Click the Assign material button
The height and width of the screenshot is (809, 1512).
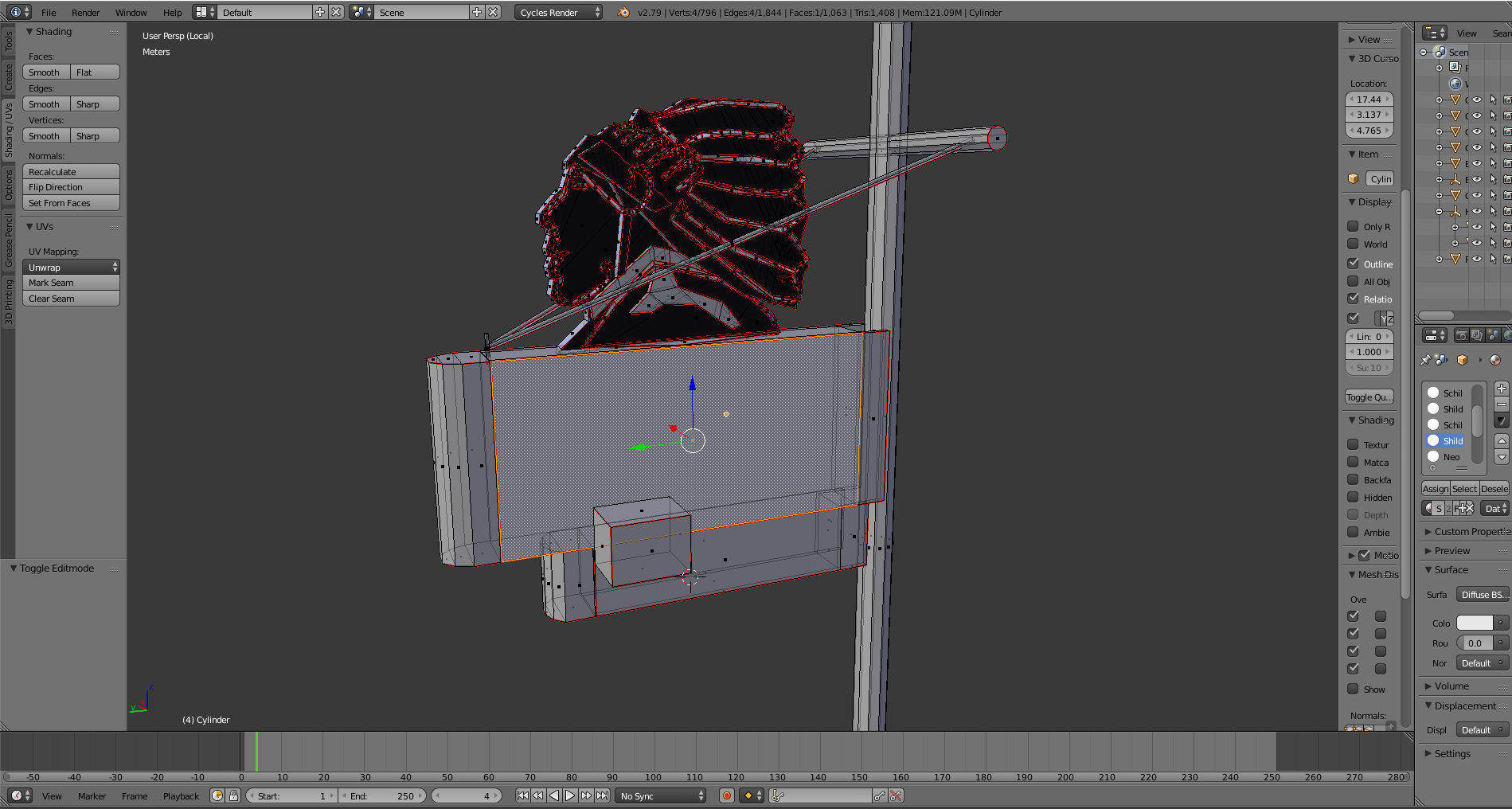tap(1436, 489)
